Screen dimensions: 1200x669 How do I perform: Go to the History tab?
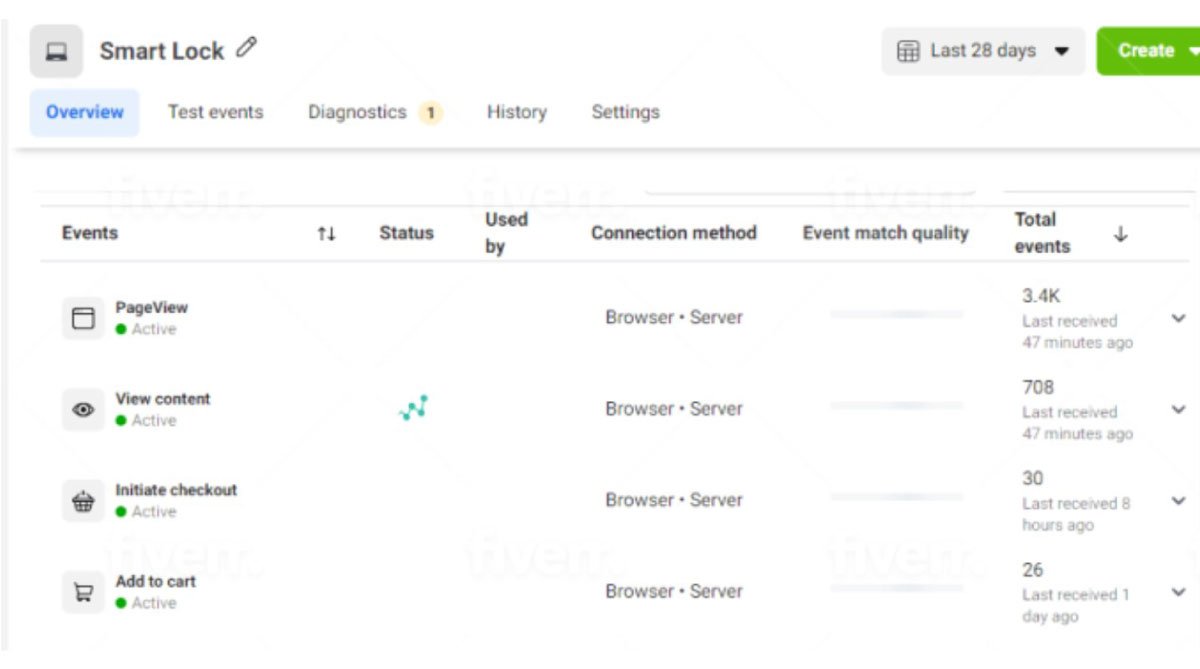[x=516, y=112]
